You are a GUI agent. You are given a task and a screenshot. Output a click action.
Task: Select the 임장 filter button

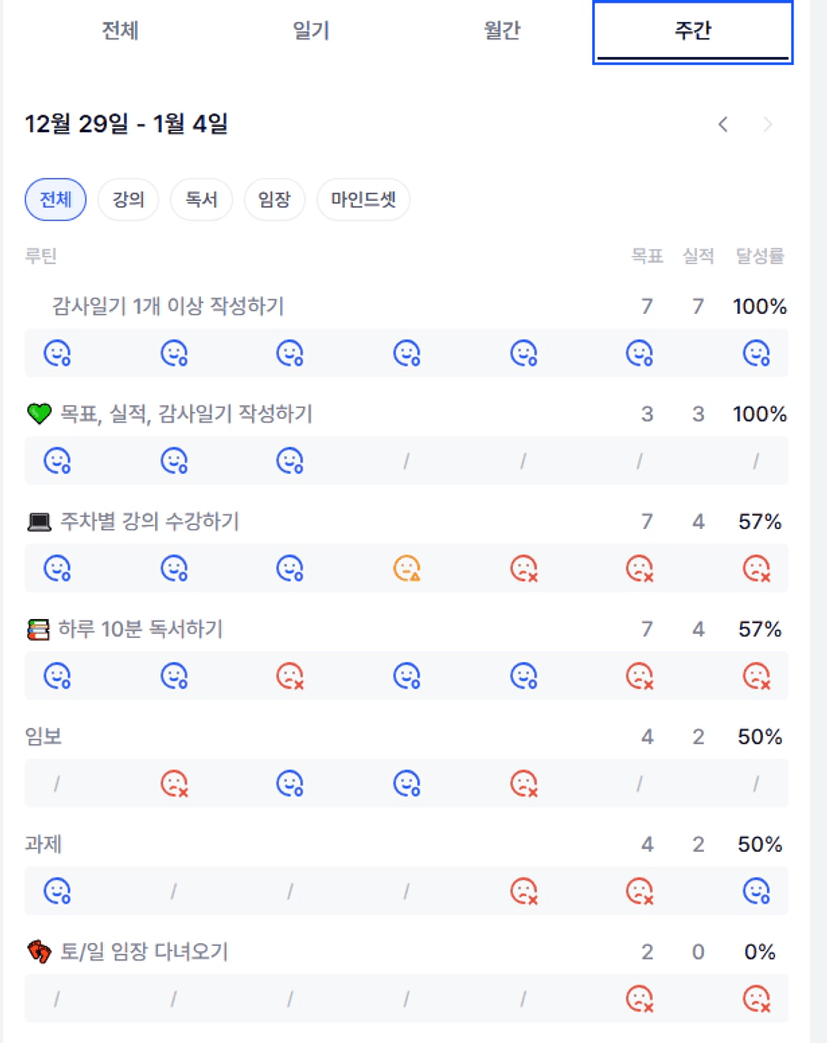click(x=274, y=200)
